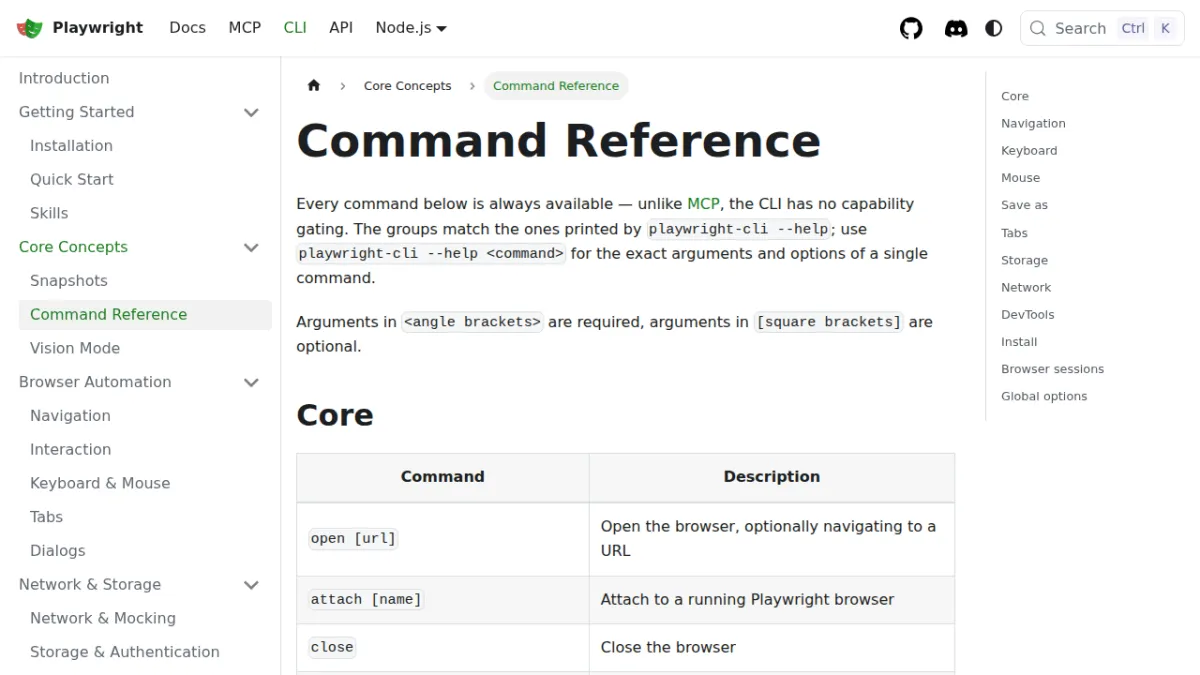
Task: Open the Keyboard & Mouse sidebar page
Action: click(100, 483)
